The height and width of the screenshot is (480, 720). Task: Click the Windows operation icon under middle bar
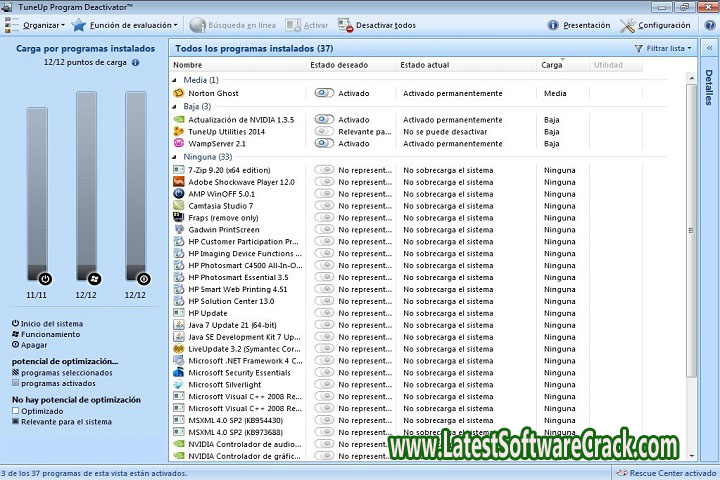click(94, 279)
